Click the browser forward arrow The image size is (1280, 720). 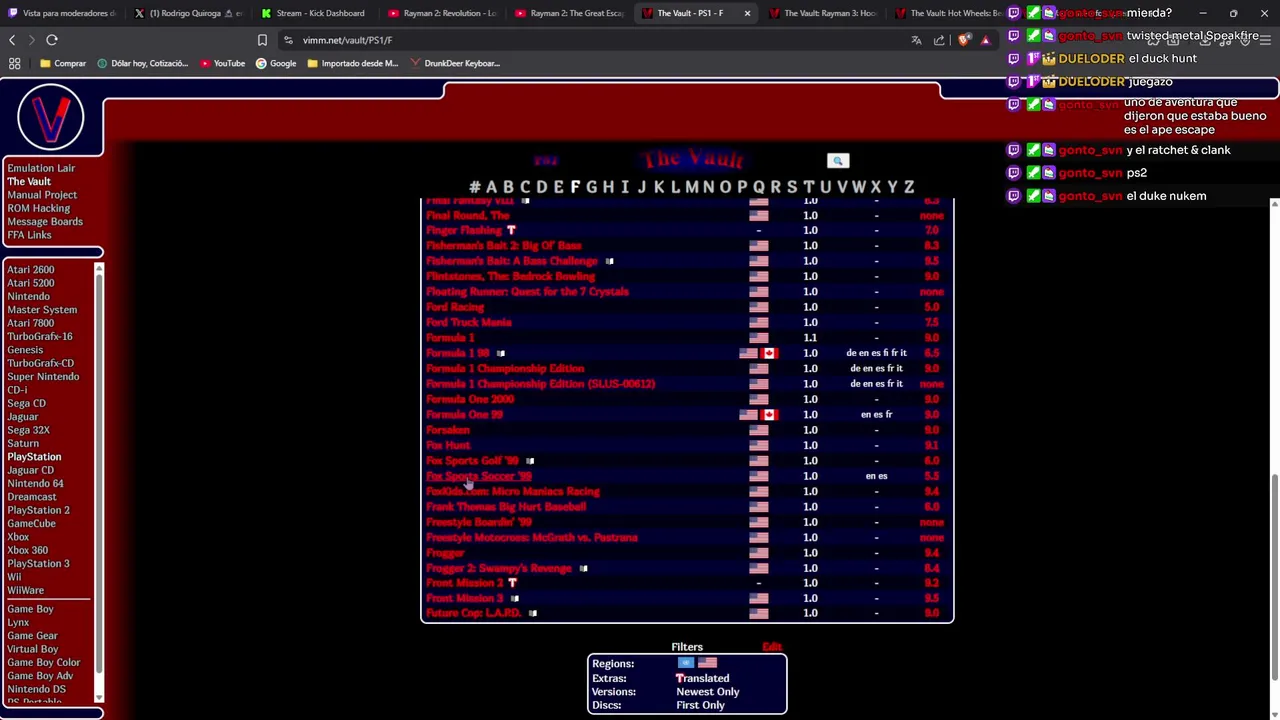tap(31, 40)
